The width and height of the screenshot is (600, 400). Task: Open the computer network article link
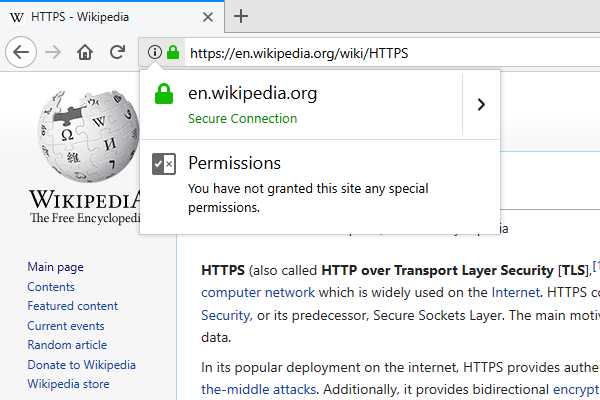tap(258, 293)
